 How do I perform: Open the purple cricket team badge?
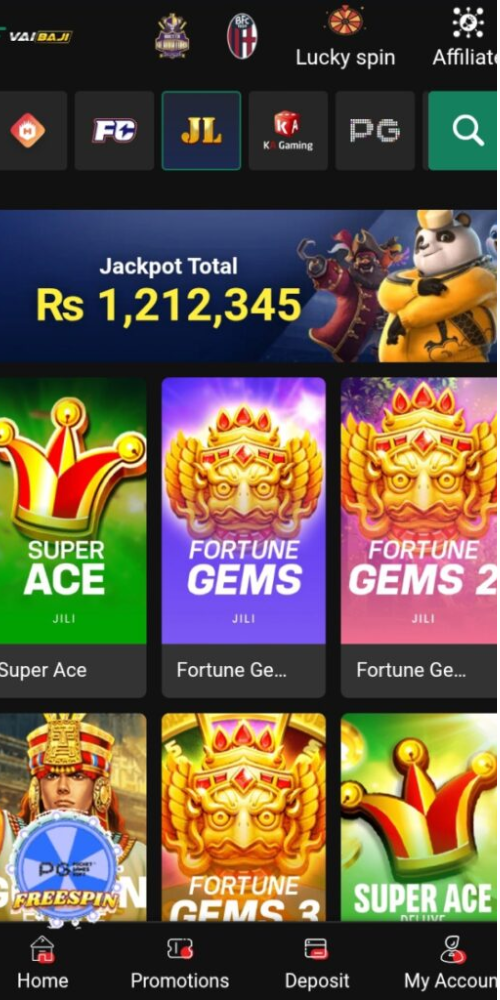(172, 36)
